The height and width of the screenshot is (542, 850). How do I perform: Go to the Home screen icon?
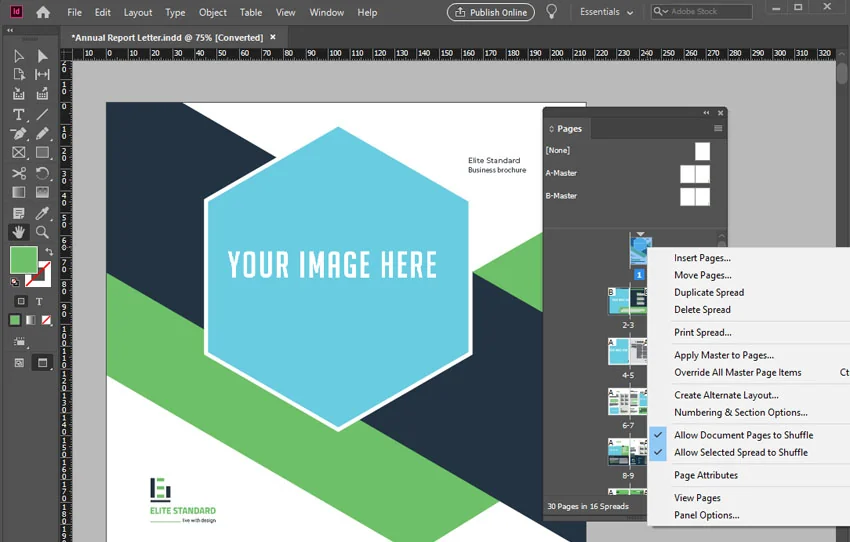click(x=43, y=12)
